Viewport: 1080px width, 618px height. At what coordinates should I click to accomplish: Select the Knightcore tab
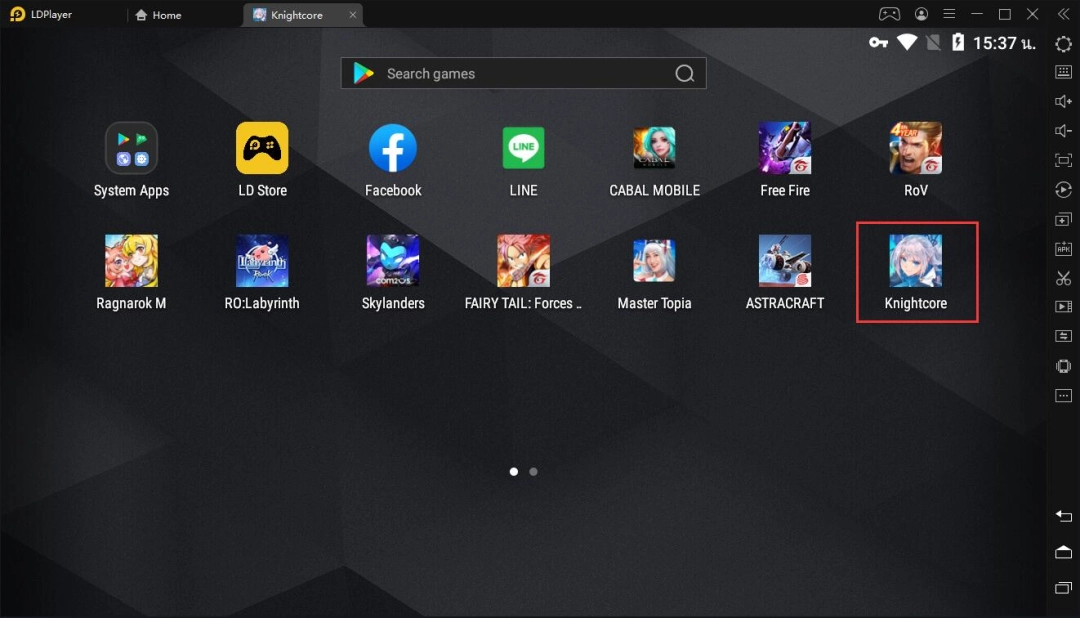(295, 15)
